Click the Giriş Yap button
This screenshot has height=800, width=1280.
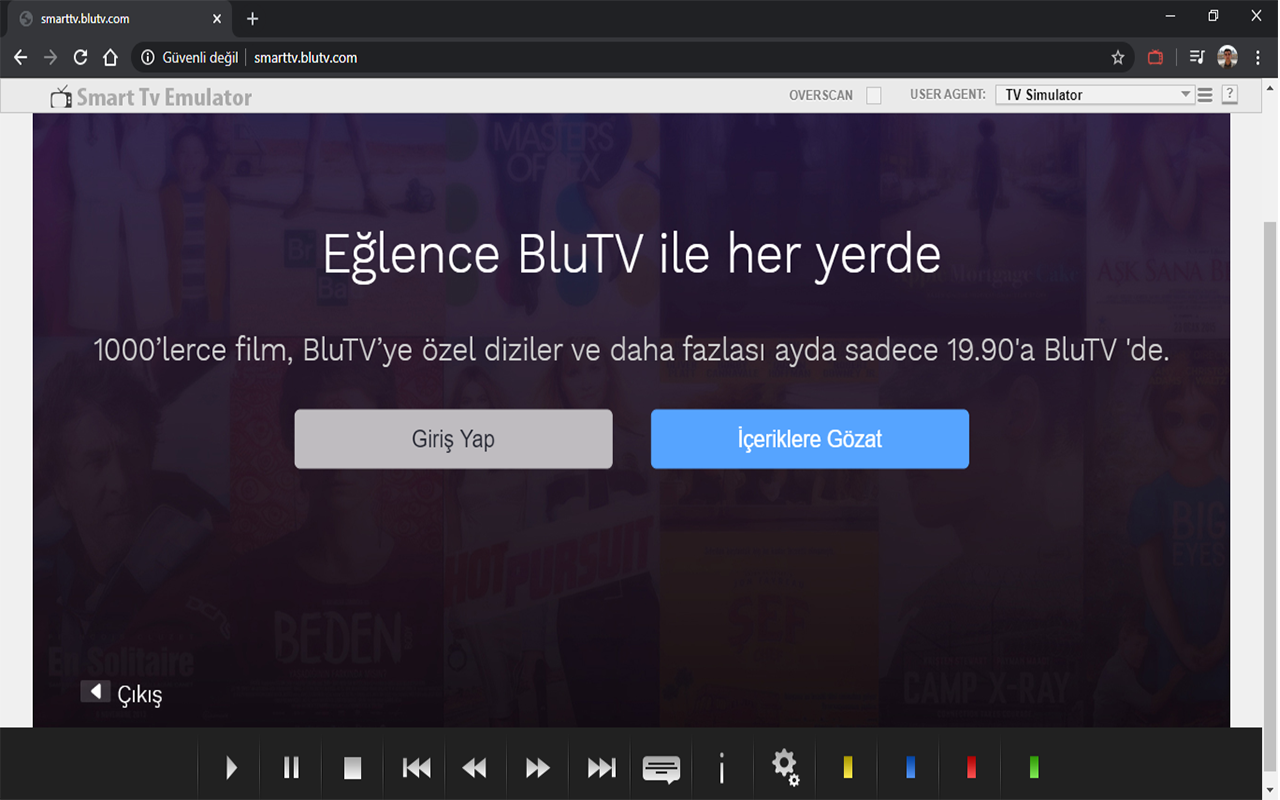click(x=453, y=439)
